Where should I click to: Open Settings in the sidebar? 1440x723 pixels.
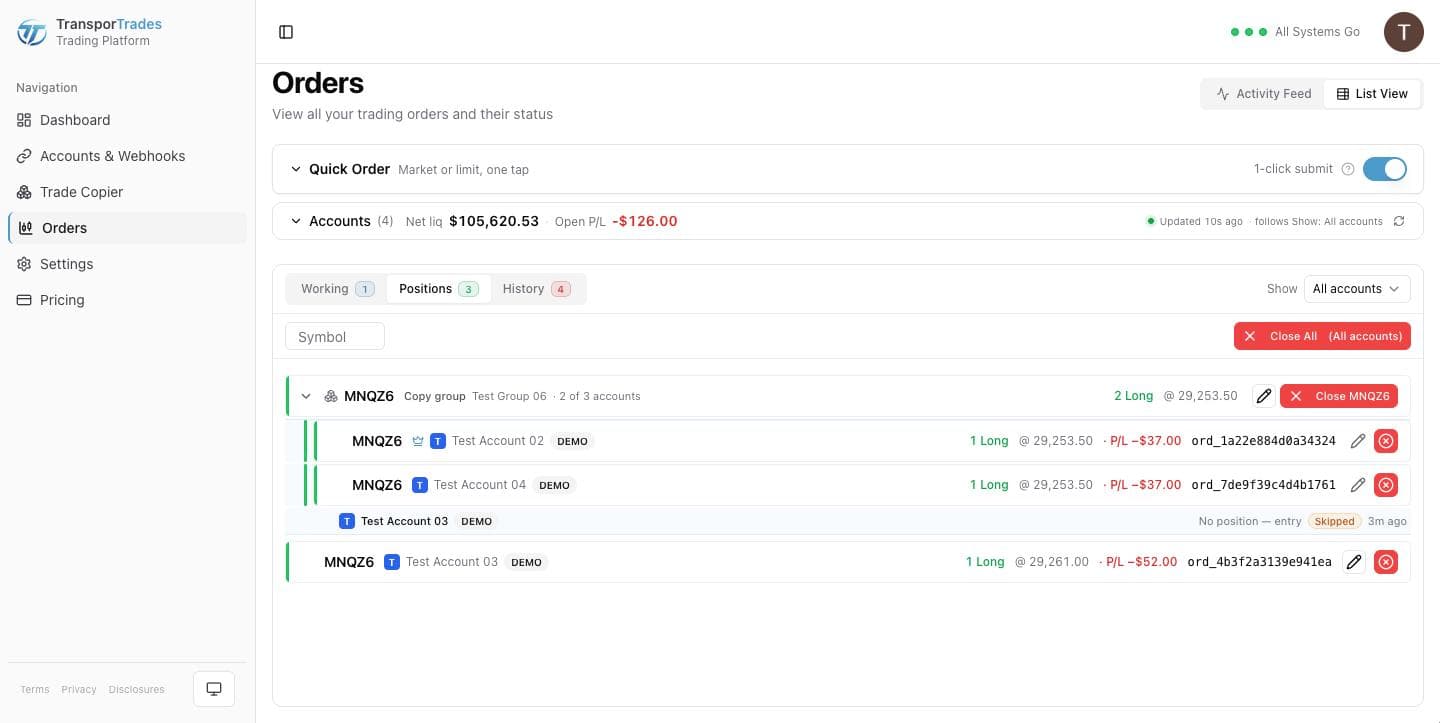127,264
